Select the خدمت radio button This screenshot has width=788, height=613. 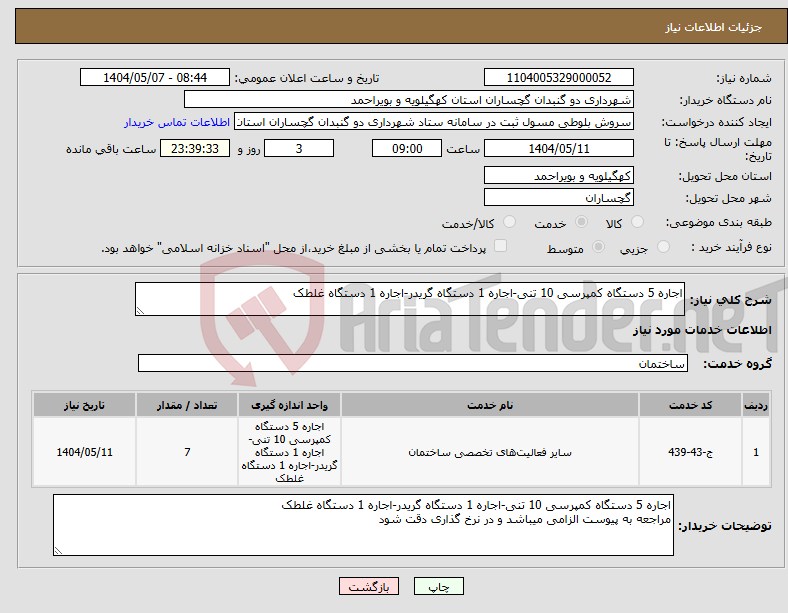pyautogui.click(x=581, y=222)
